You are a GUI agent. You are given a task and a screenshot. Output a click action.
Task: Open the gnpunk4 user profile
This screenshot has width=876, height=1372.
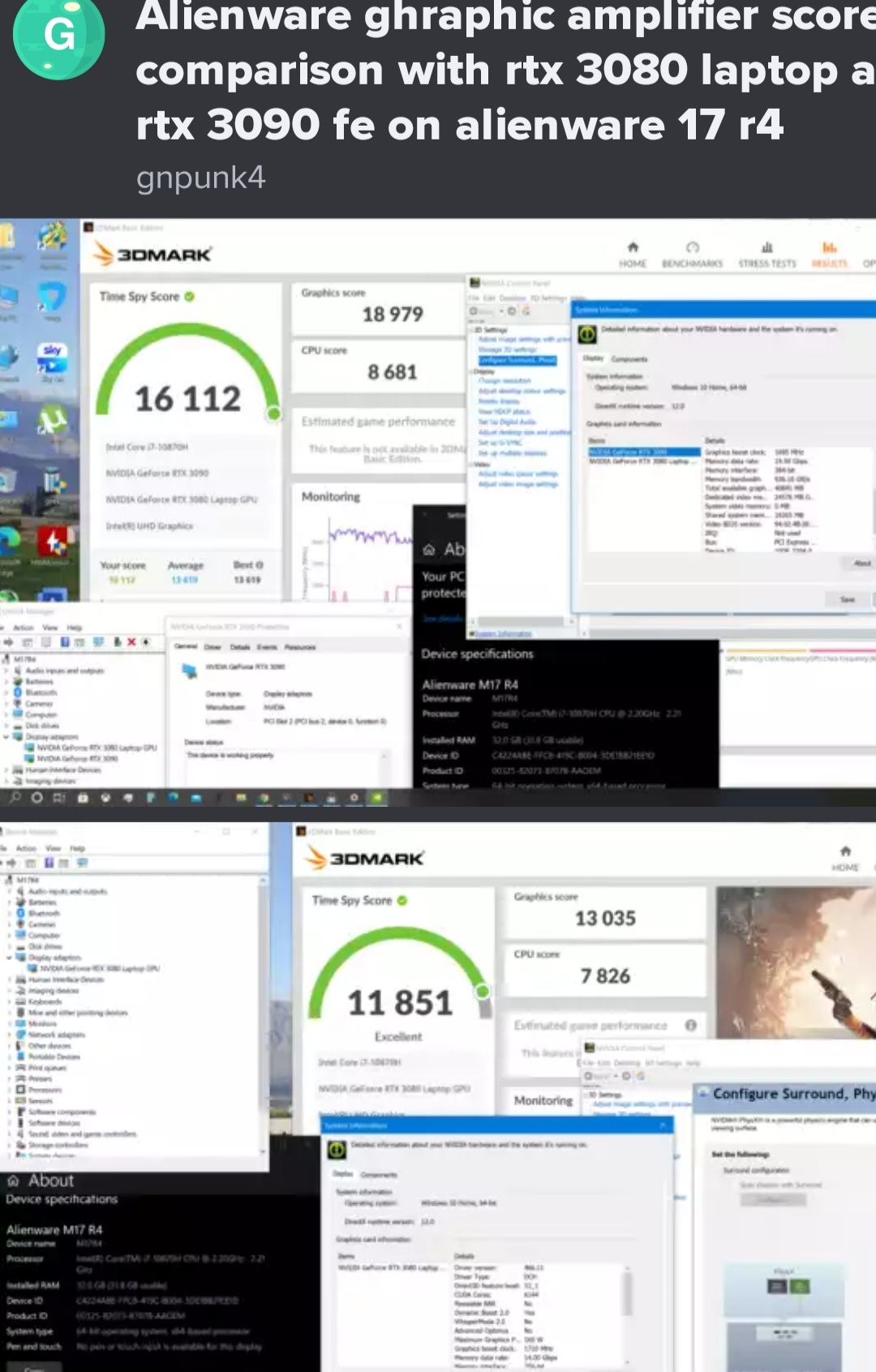(x=200, y=178)
